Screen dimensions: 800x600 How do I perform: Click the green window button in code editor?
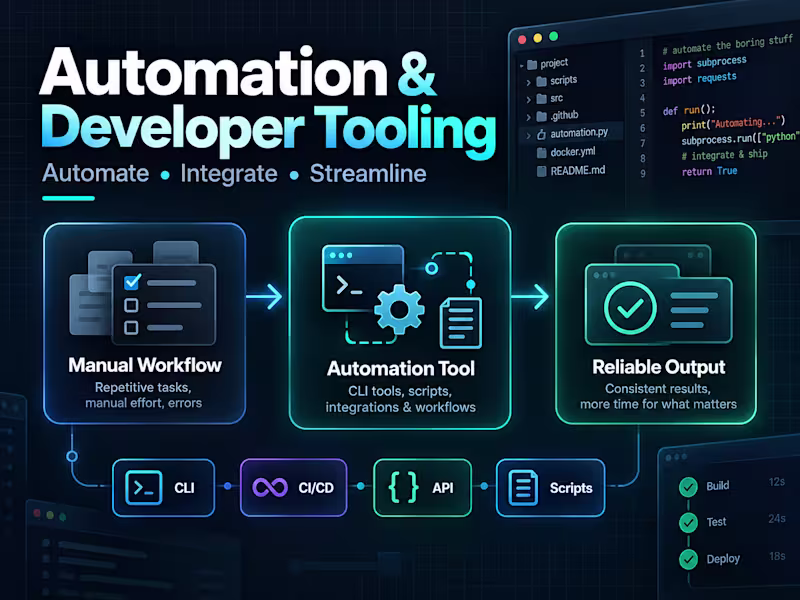pyautogui.click(x=553, y=37)
